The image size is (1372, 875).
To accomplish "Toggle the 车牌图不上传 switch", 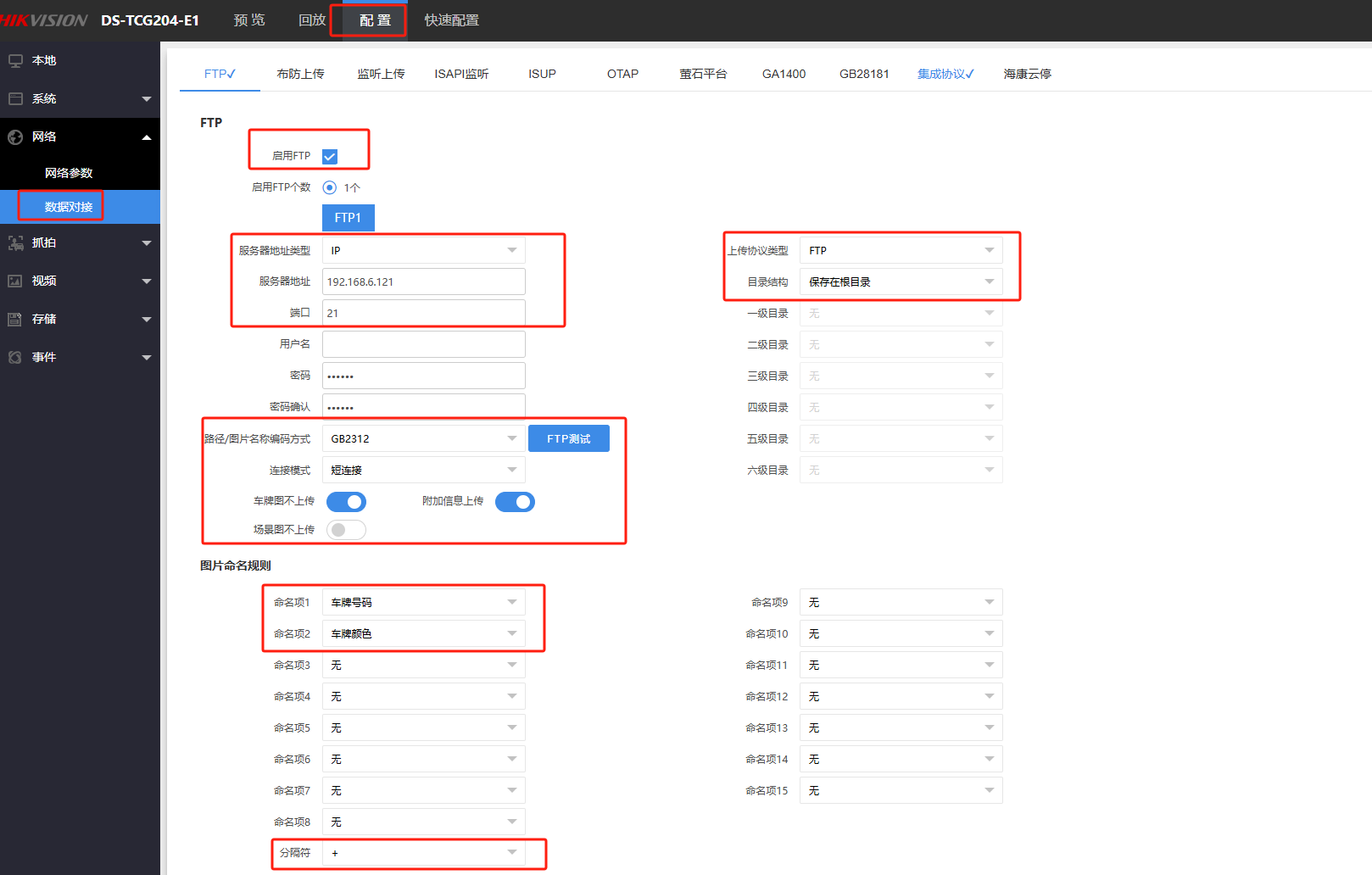I will click(346, 502).
